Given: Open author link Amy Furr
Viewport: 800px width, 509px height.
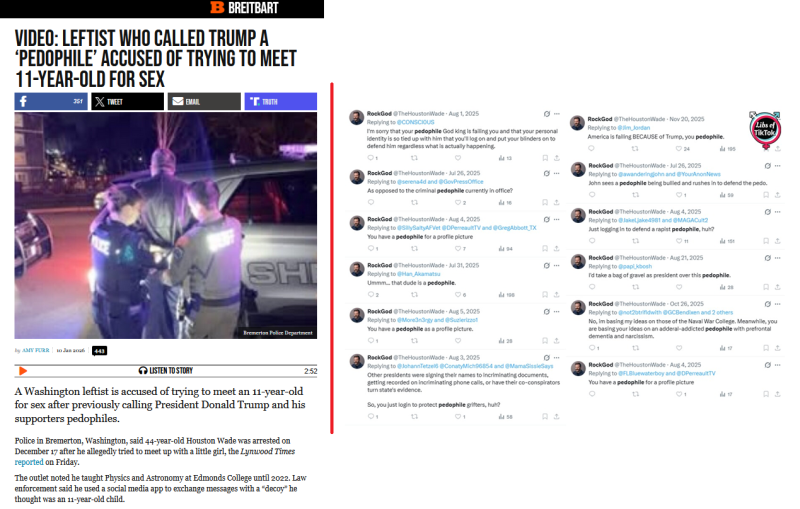Looking at the screenshot, I should coord(36,350).
